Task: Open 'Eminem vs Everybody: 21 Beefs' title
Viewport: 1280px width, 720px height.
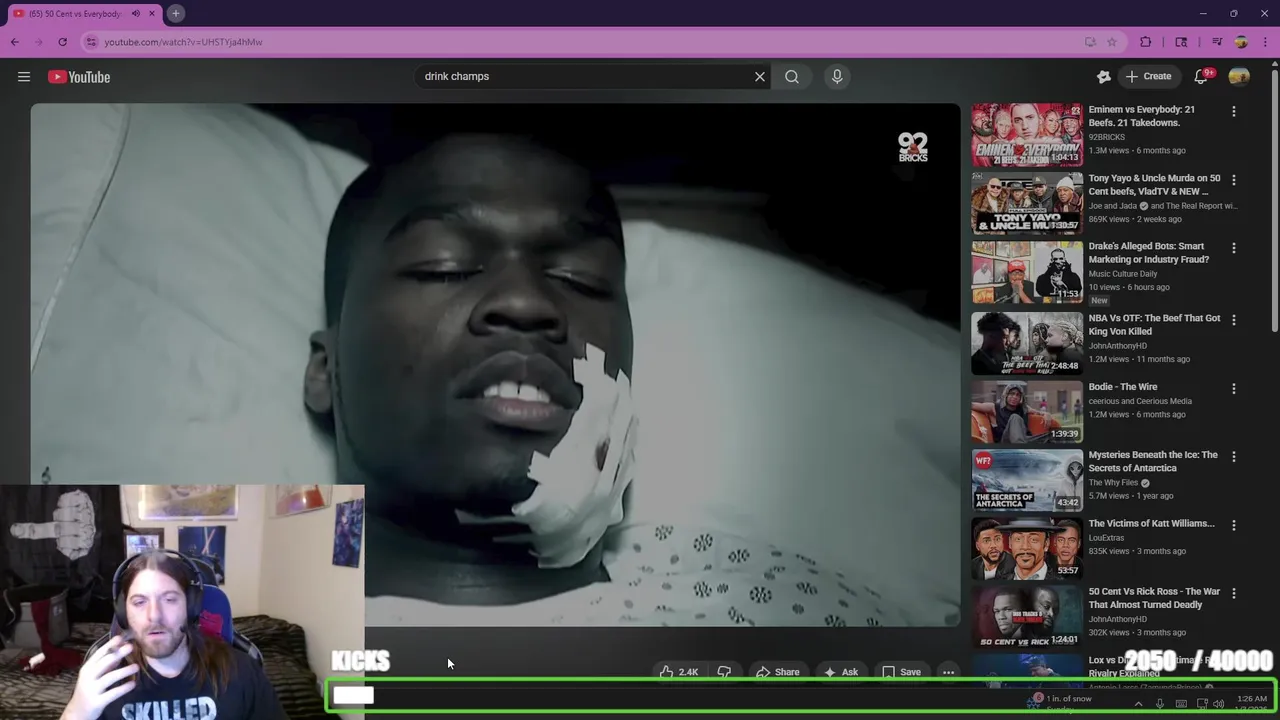Action: click(1141, 116)
